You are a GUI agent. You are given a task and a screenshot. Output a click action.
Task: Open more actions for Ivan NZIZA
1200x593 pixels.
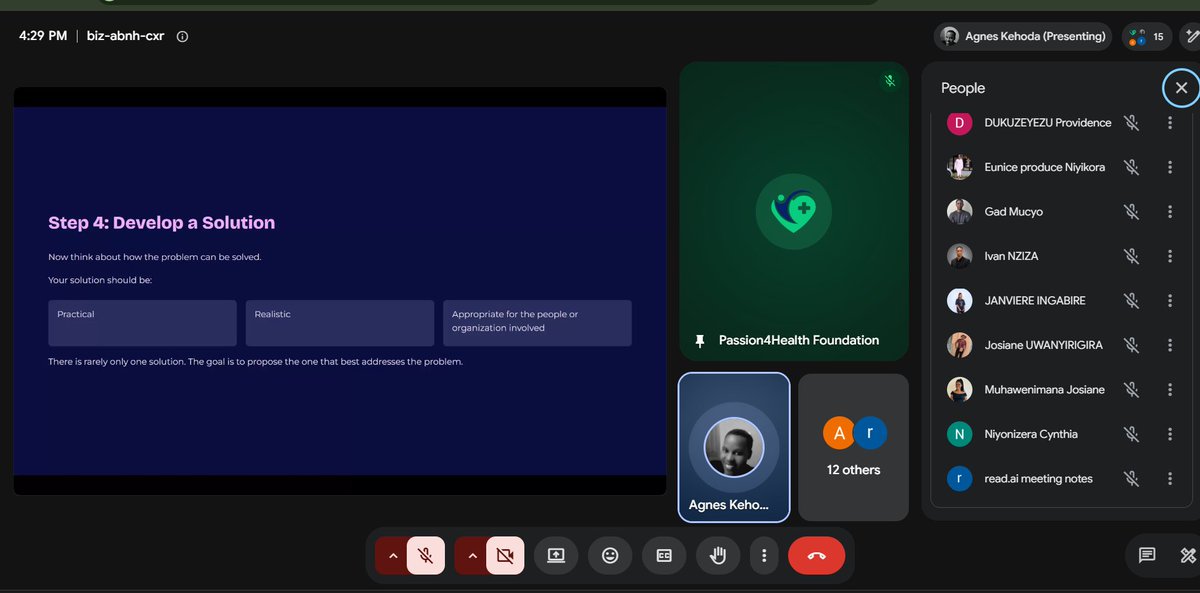(1170, 256)
